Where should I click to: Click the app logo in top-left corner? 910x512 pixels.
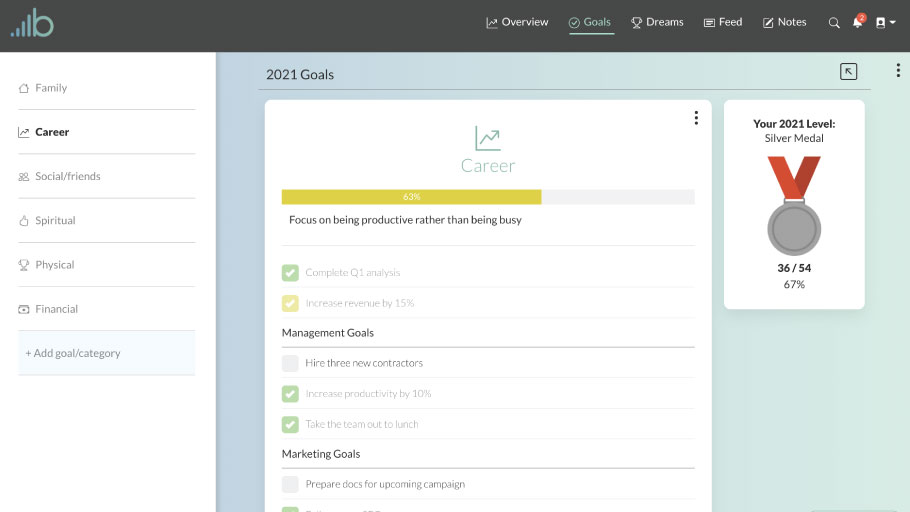click(32, 23)
